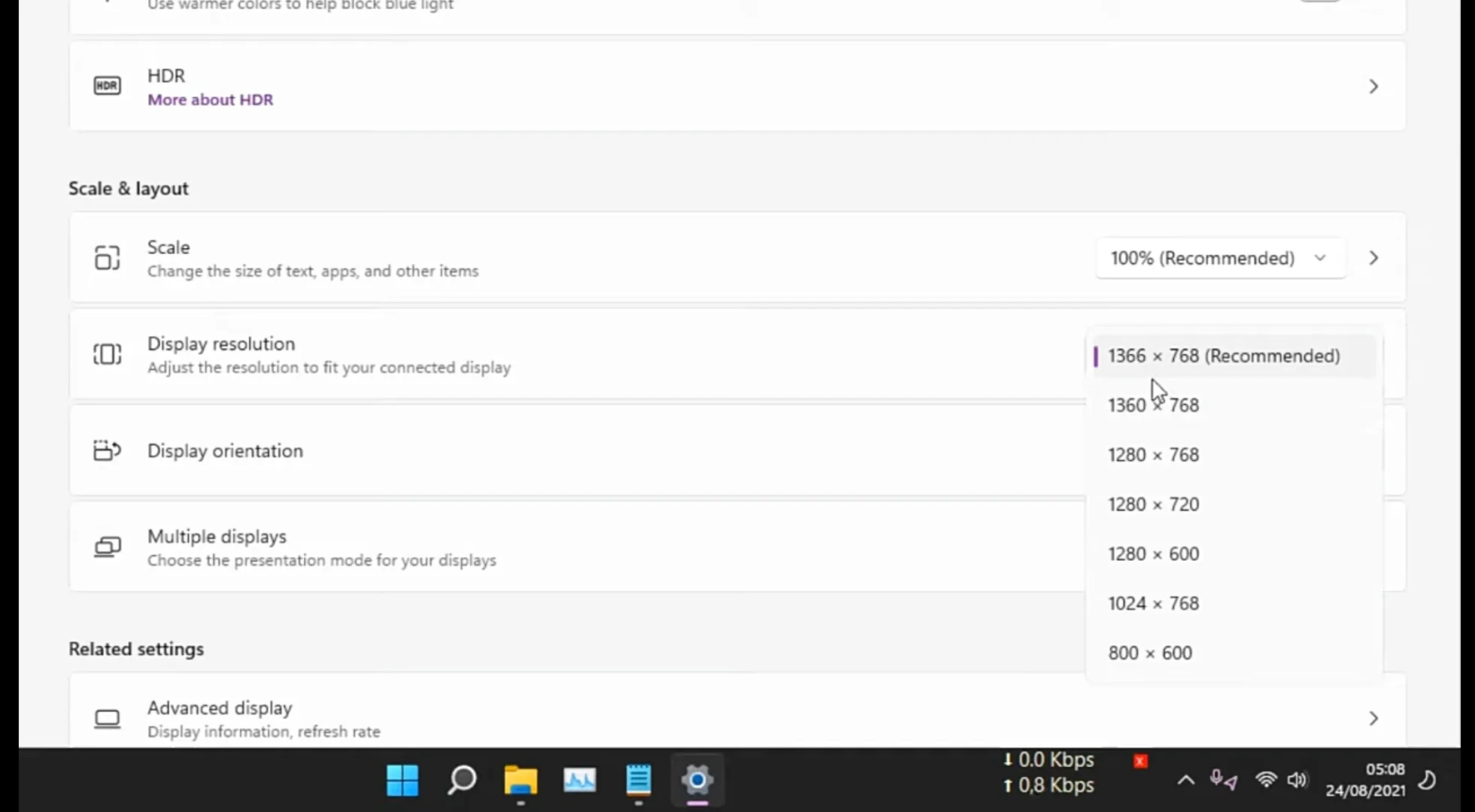Click the Related settings heading
Image resolution: width=1475 pixels, height=812 pixels.
136,649
